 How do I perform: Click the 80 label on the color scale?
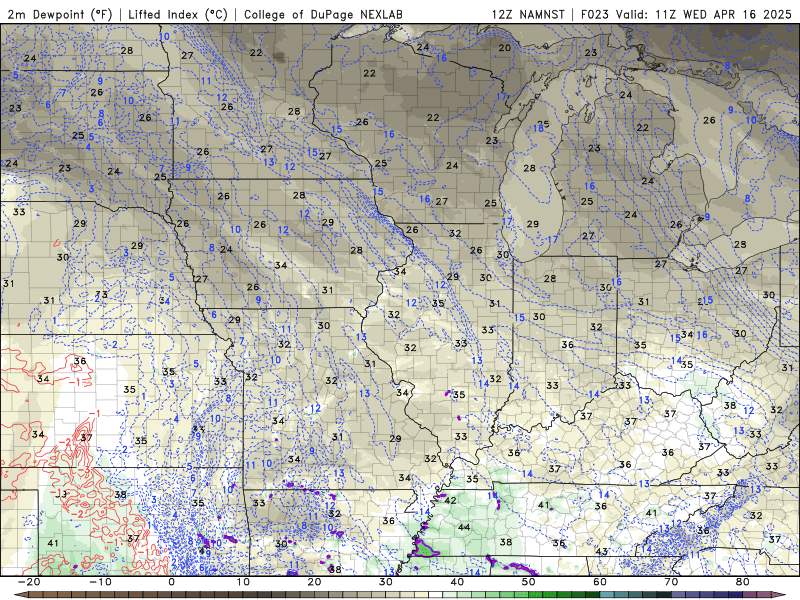pos(743,582)
